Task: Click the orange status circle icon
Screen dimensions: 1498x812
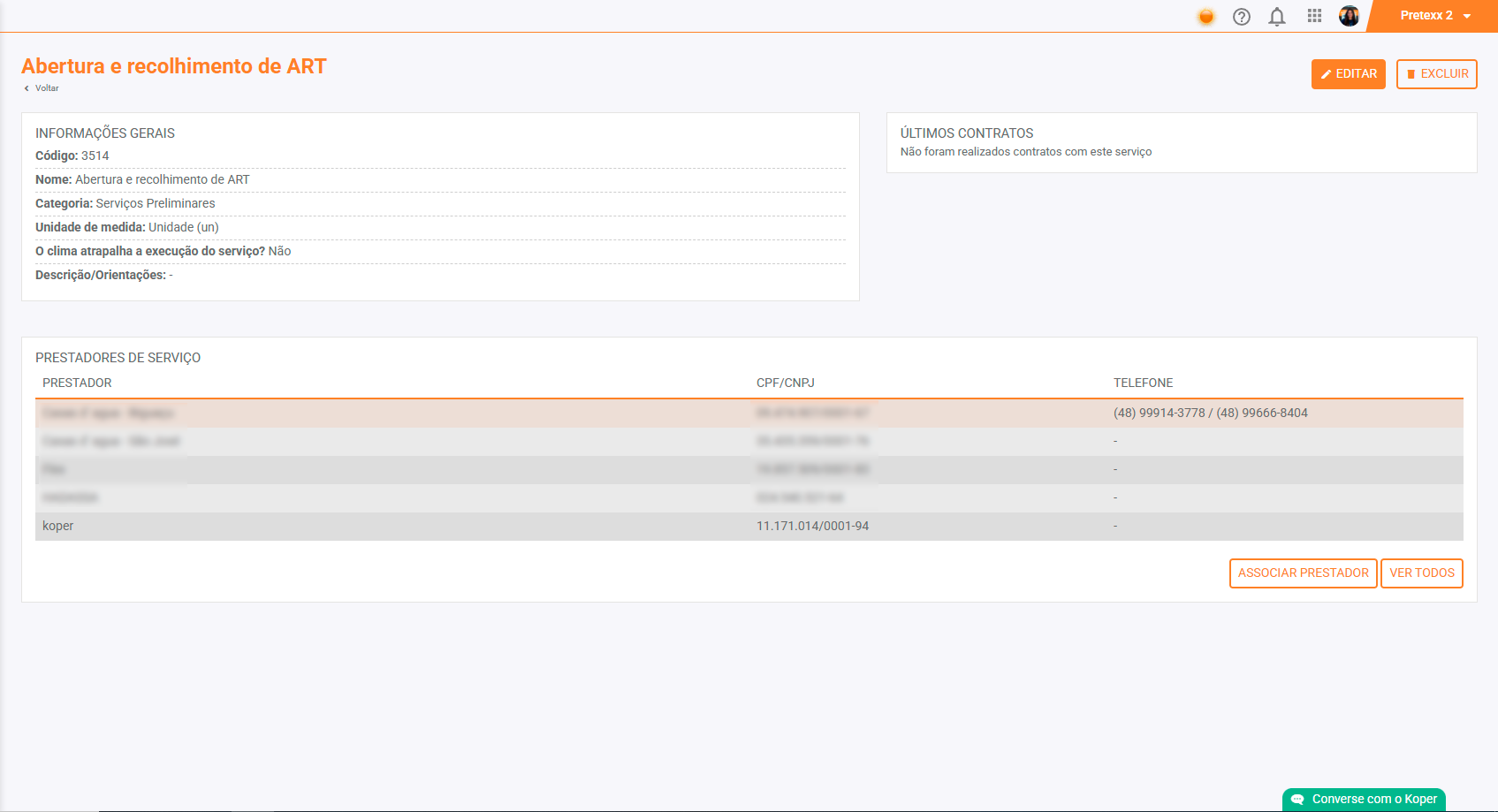Action: point(1205,16)
